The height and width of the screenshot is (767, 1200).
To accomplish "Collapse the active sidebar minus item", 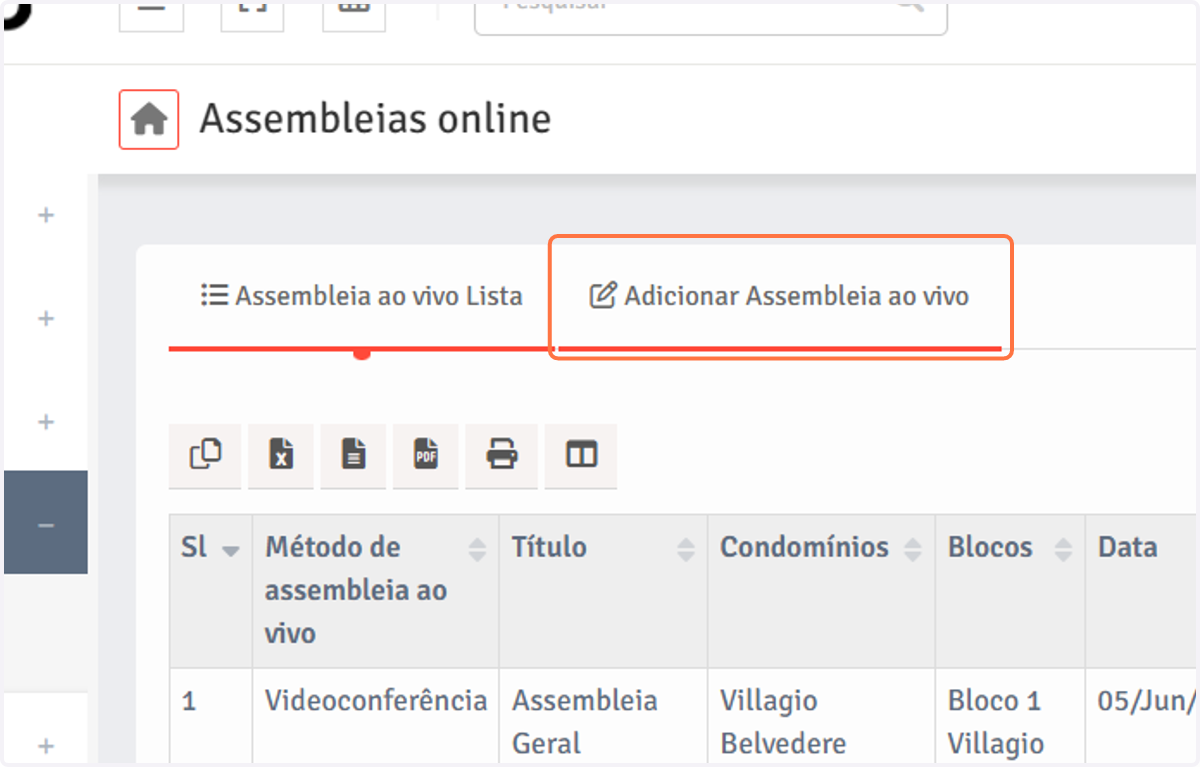I will pyautogui.click(x=46, y=523).
